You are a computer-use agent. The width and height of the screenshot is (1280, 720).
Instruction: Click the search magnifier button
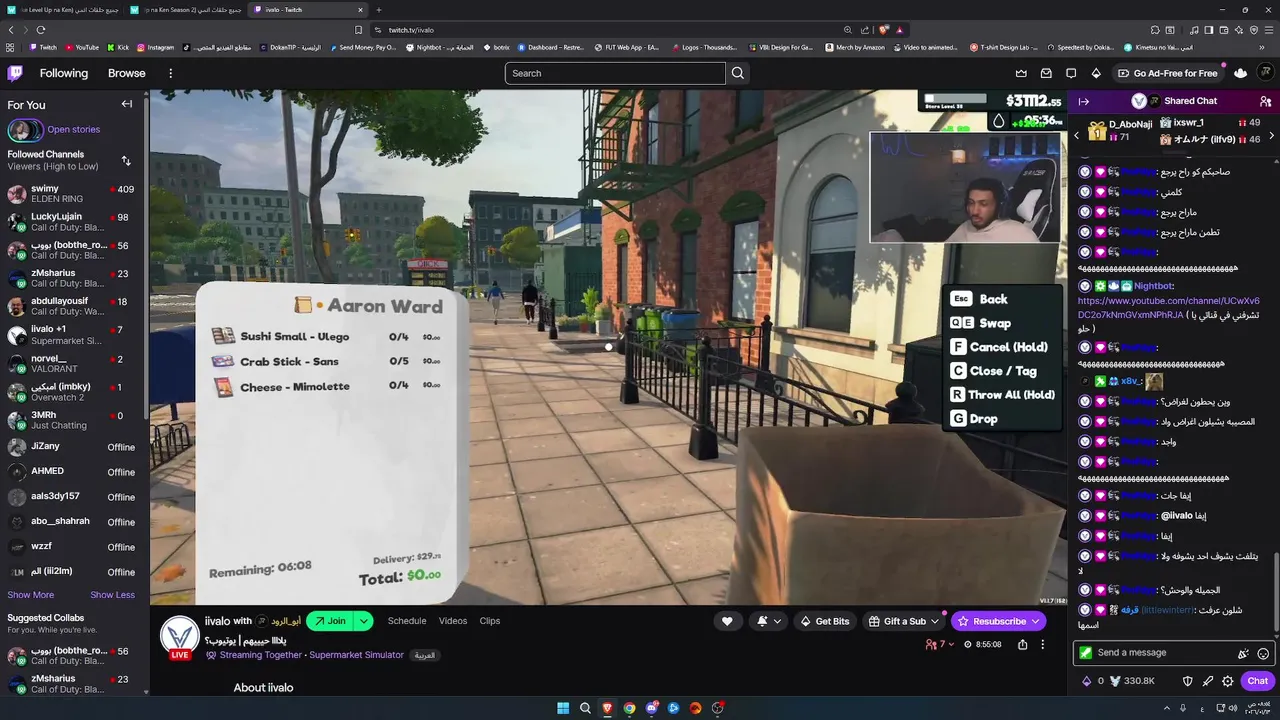point(738,73)
